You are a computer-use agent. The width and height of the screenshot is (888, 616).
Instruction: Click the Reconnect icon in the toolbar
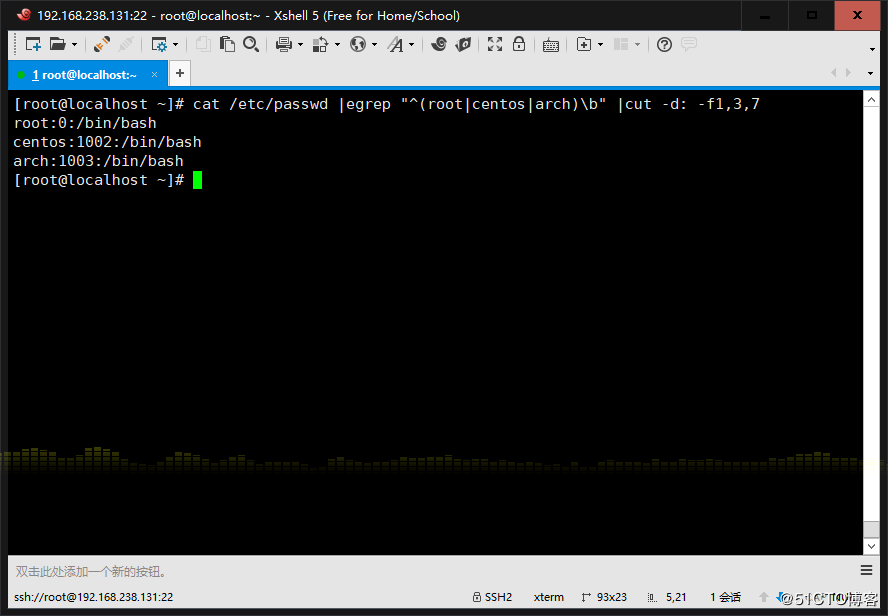click(102, 44)
